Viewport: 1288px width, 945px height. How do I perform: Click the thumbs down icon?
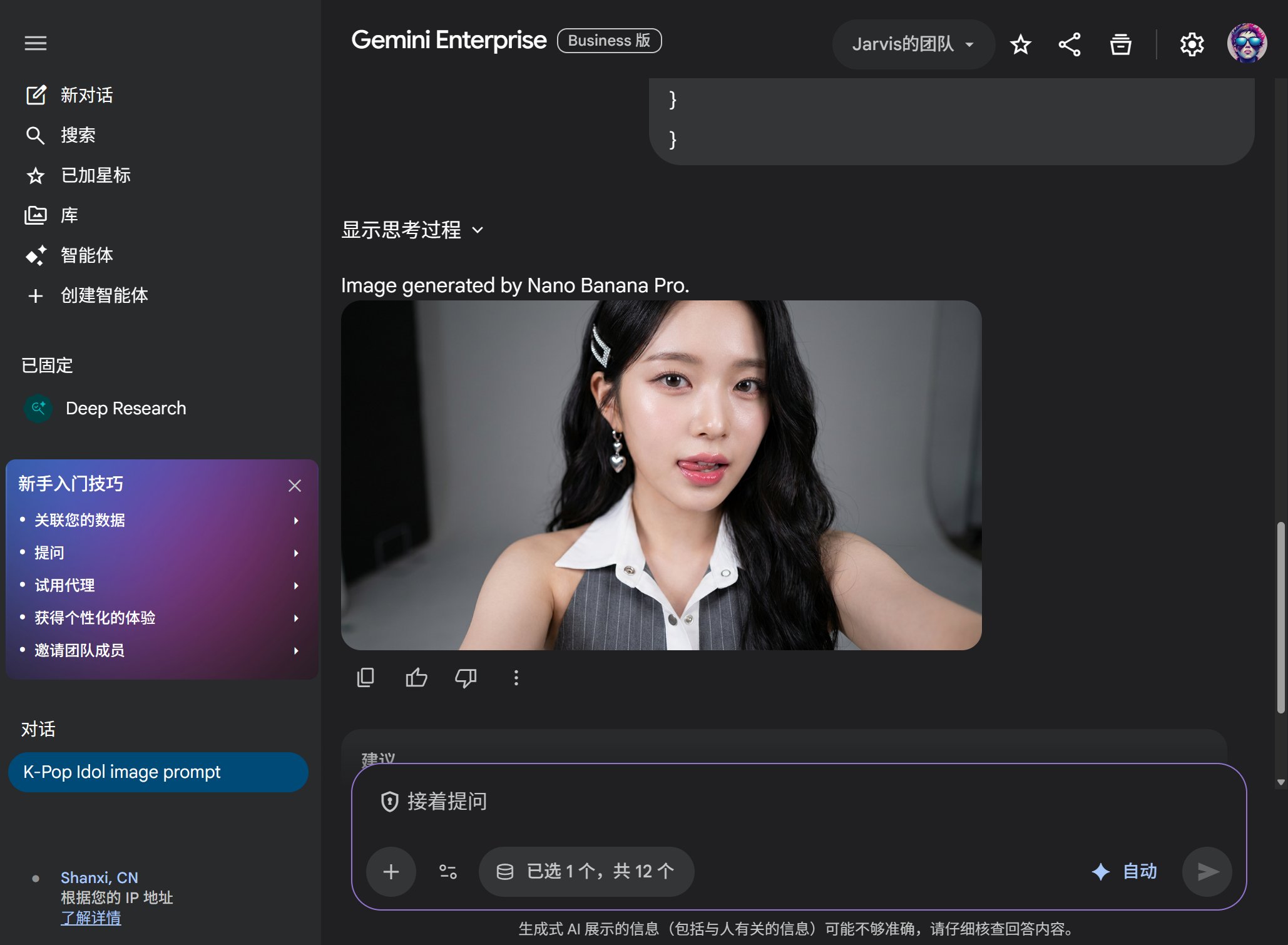click(x=466, y=678)
